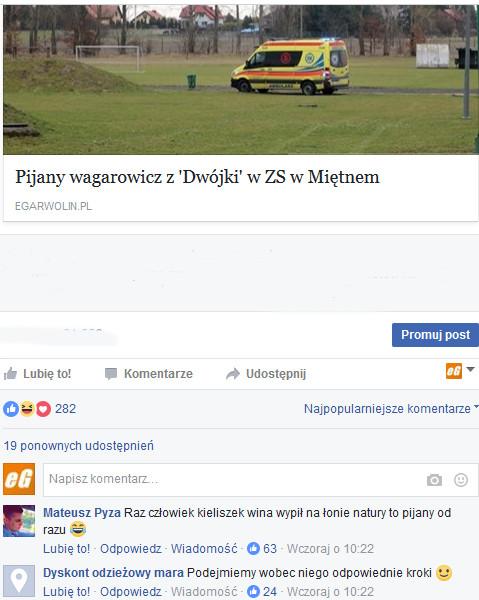Open the Dyskont odzieżowy mara page link

pyautogui.click(x=113, y=572)
